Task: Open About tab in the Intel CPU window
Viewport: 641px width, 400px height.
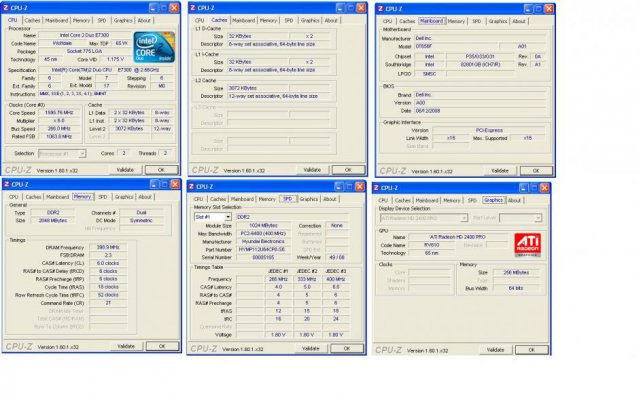Action: (x=144, y=20)
